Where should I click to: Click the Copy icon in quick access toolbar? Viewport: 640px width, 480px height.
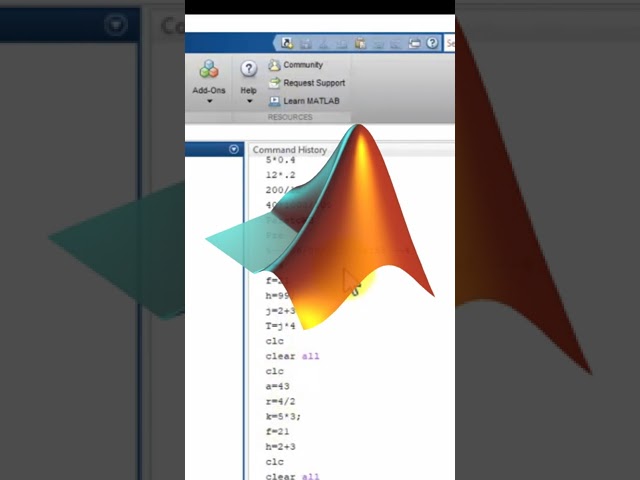[x=342, y=43]
